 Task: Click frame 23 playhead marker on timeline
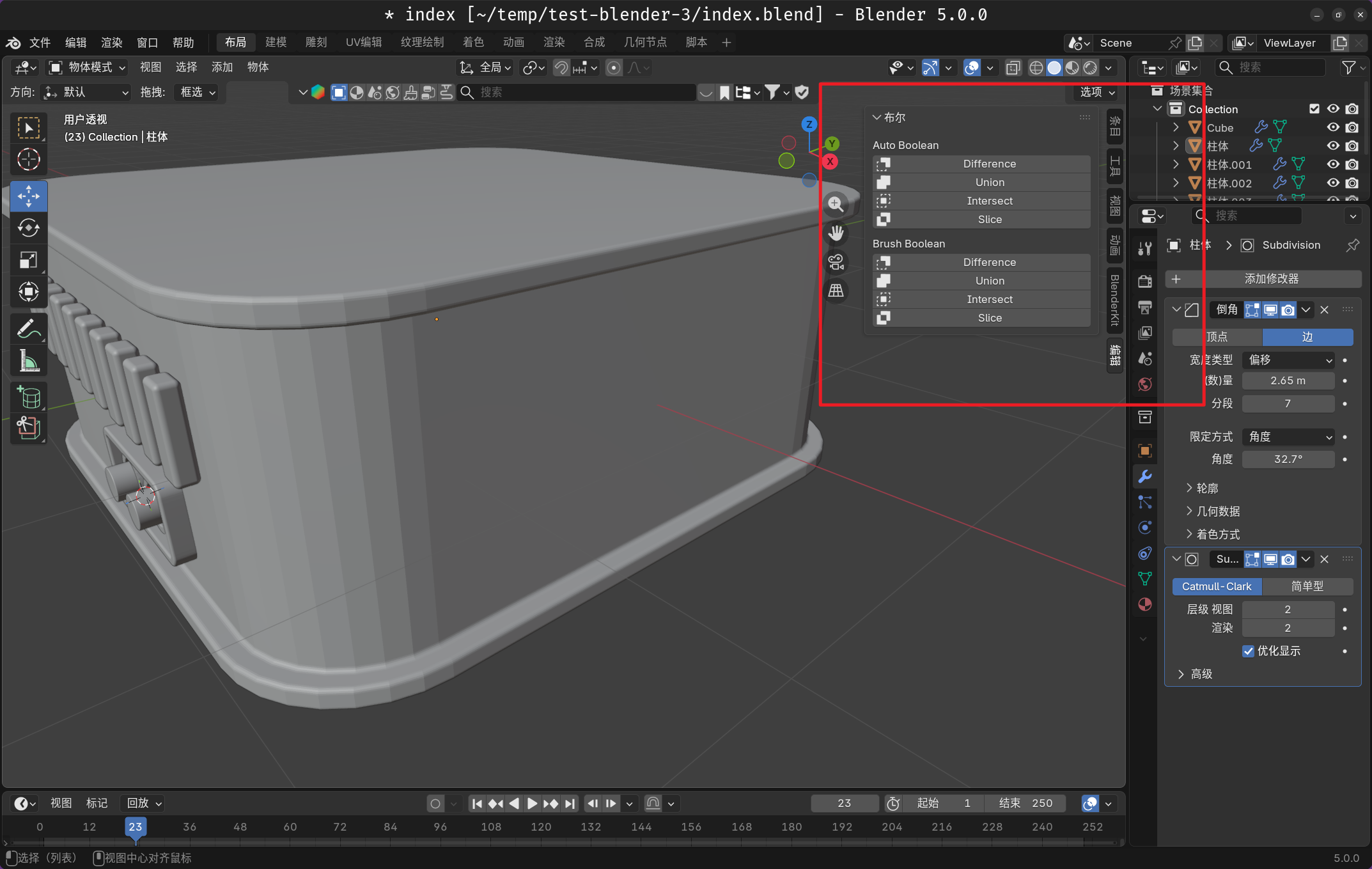point(136,827)
